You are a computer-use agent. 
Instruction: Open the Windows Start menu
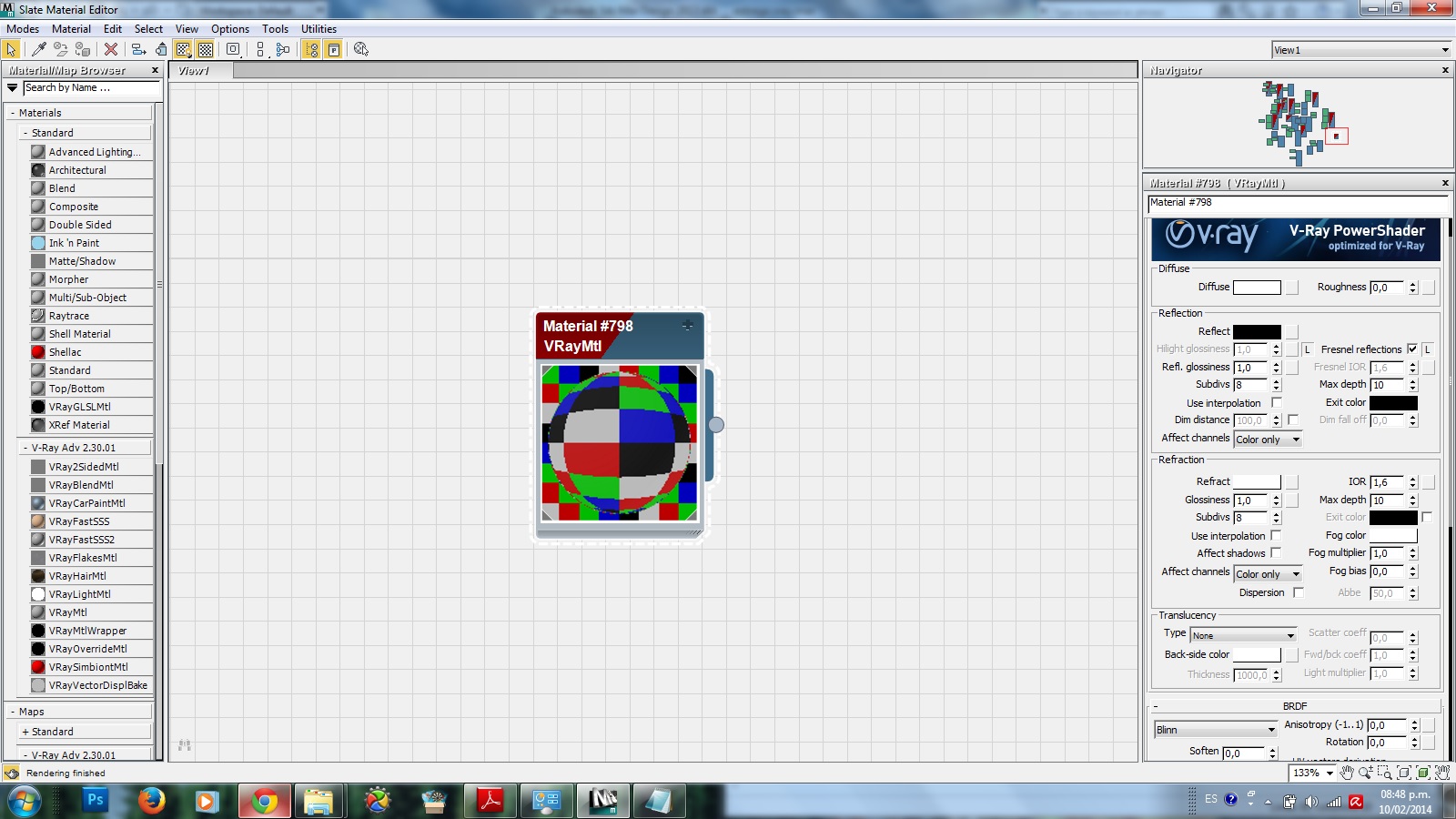[x=24, y=802]
